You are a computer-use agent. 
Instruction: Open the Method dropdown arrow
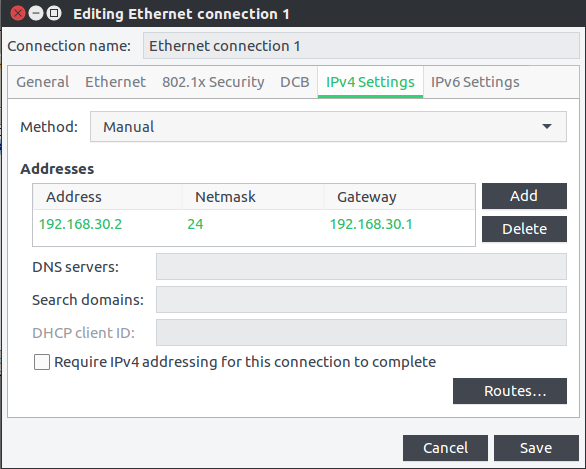click(547, 127)
